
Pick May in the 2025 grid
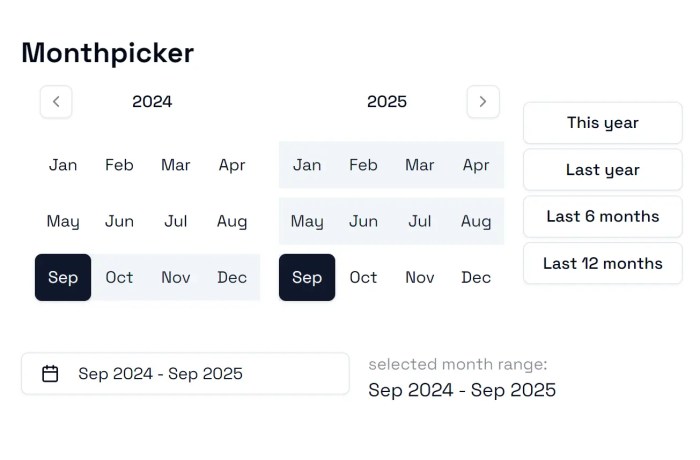point(307,221)
